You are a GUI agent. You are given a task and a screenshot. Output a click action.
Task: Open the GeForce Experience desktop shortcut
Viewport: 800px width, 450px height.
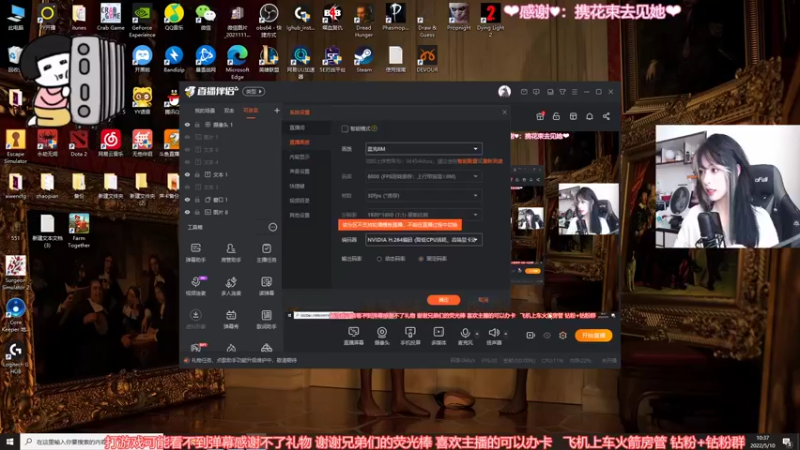pos(142,20)
